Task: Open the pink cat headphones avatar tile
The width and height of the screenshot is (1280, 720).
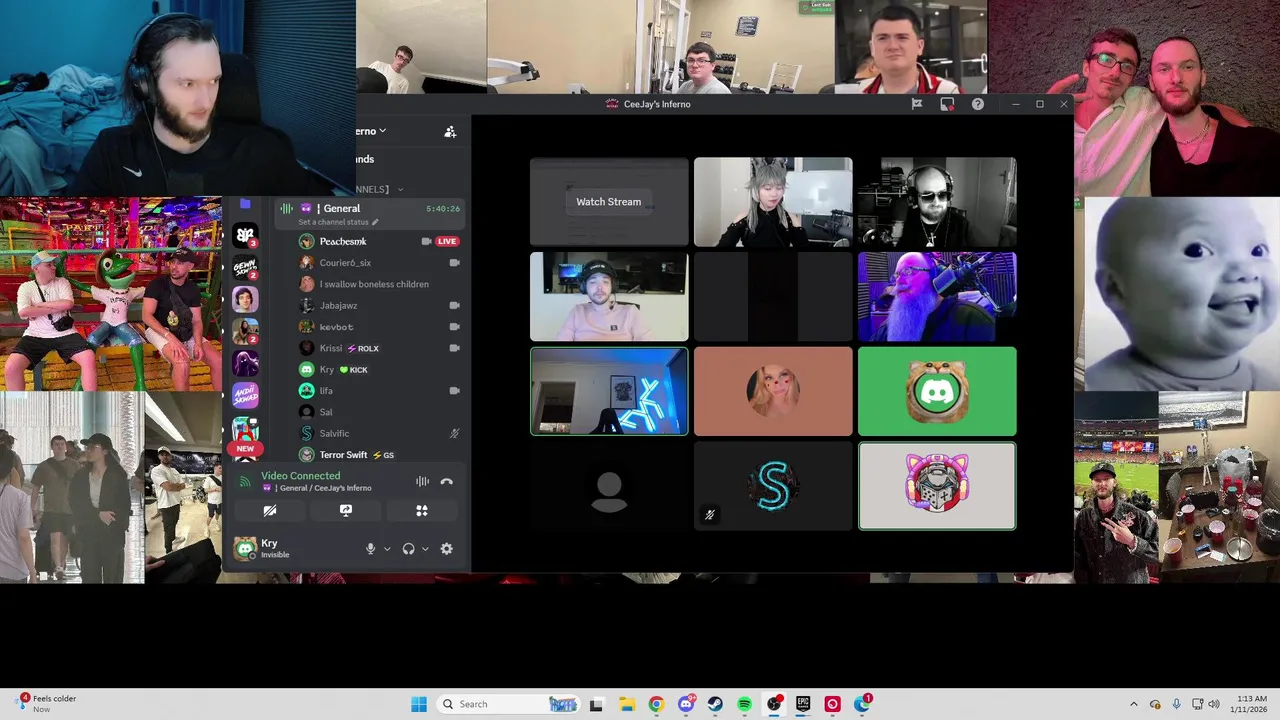Action: click(937, 486)
